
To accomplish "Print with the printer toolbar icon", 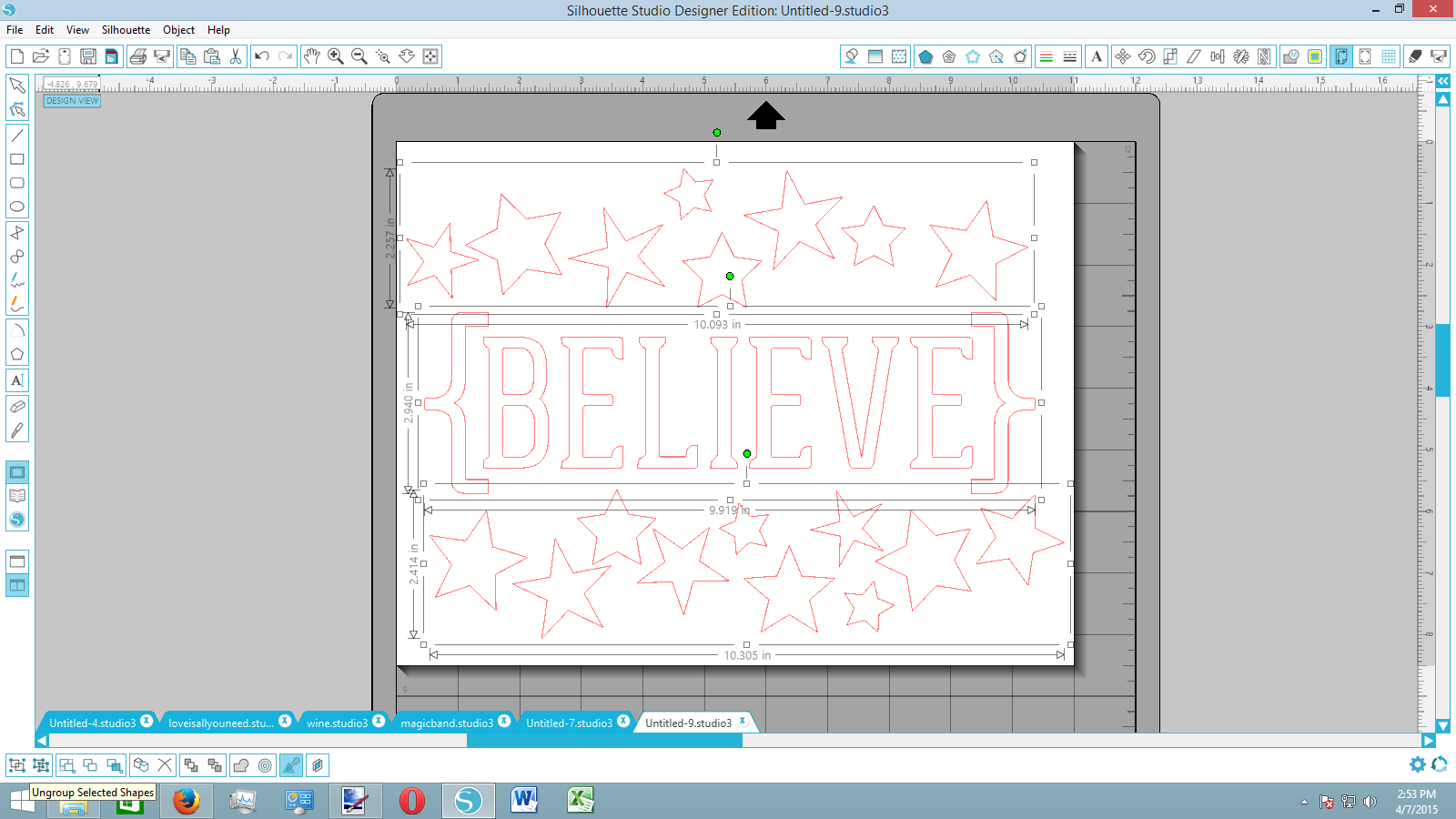I will [138, 56].
